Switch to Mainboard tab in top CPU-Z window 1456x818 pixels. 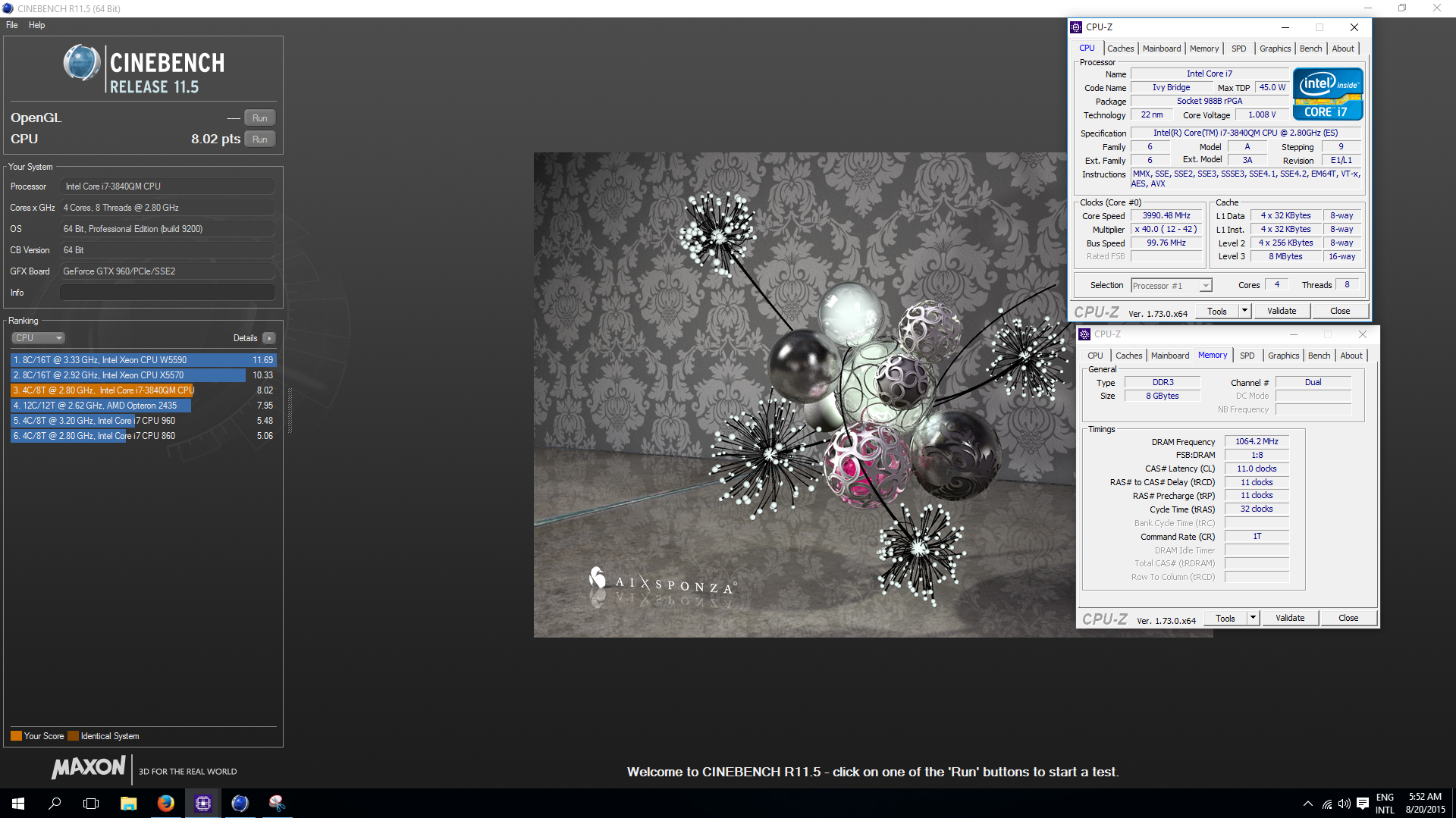pyautogui.click(x=1162, y=49)
